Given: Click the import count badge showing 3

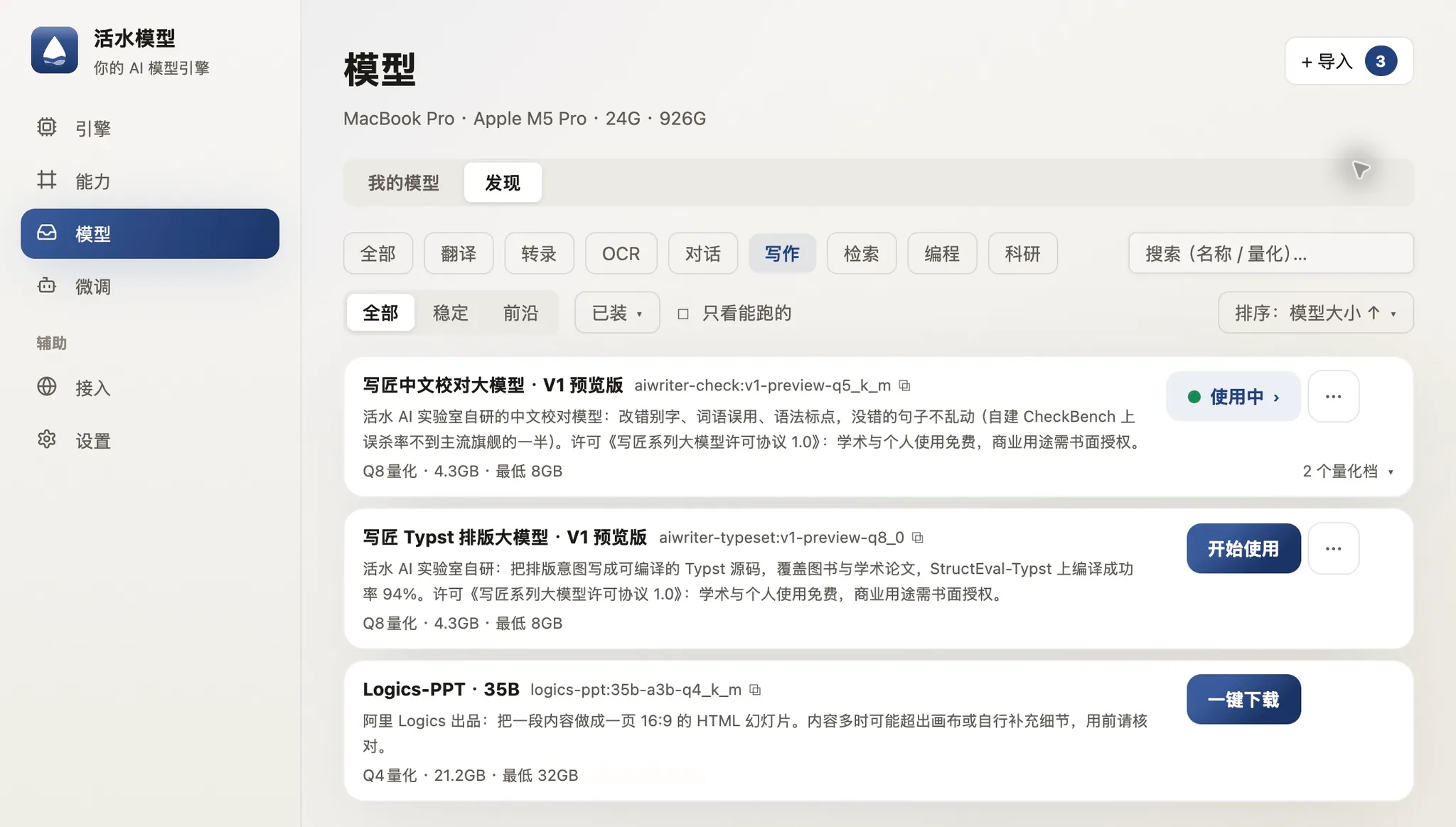Looking at the screenshot, I should (x=1381, y=61).
